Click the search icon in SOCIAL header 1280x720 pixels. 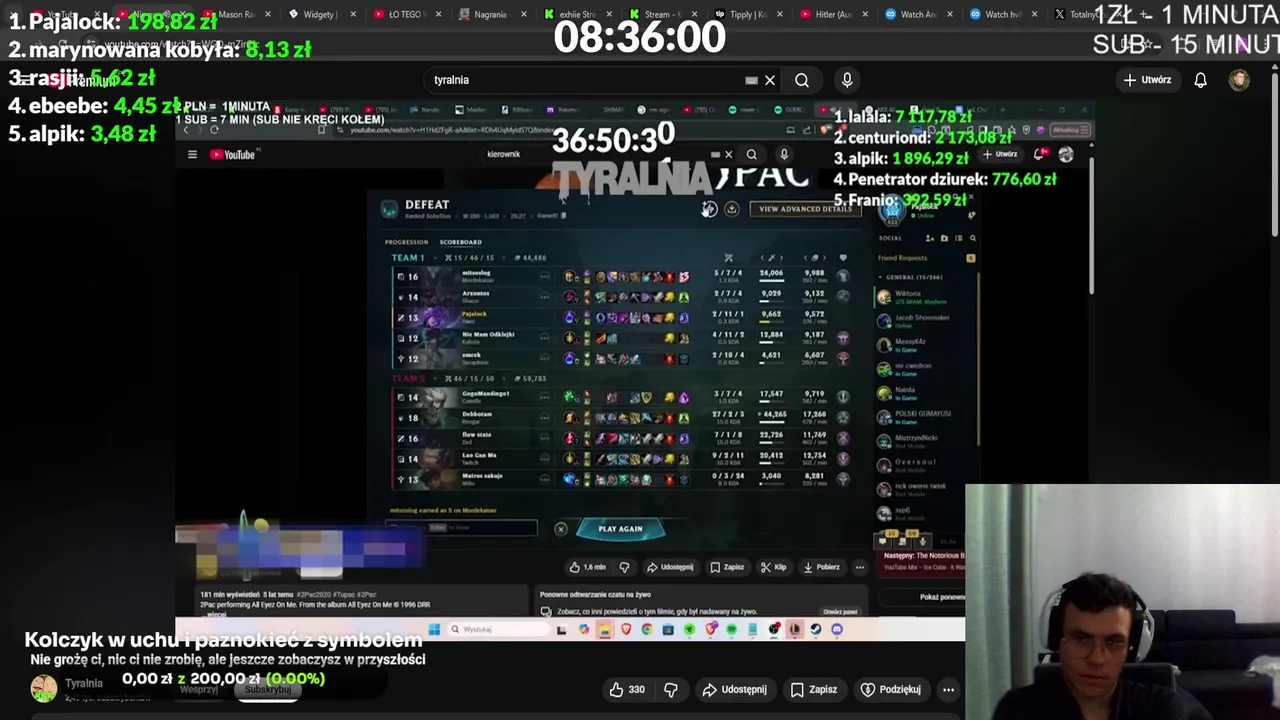pos(972,238)
